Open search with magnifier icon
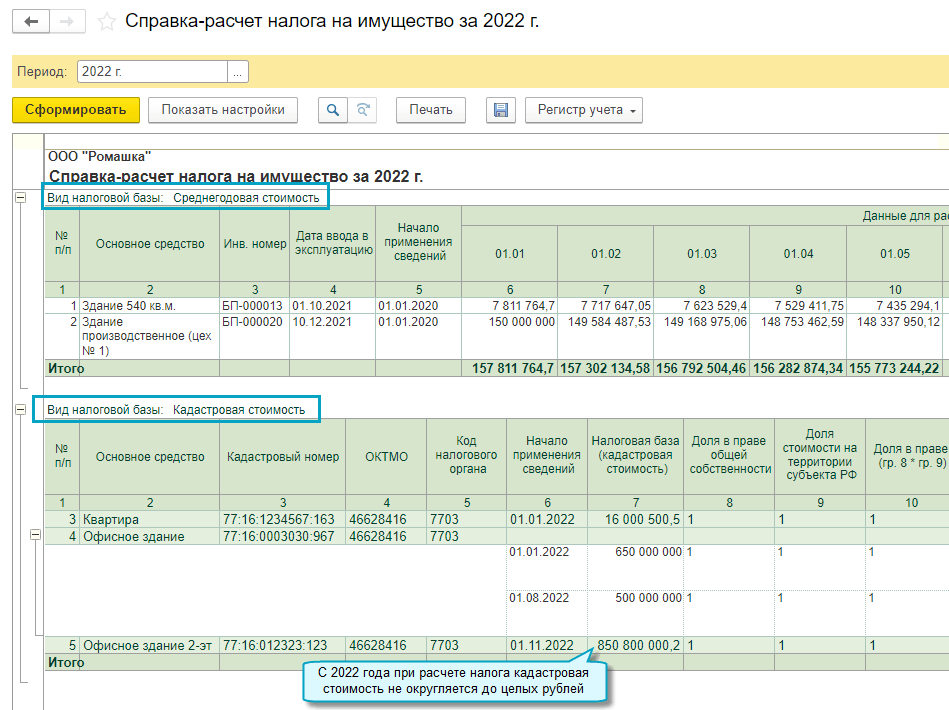The height and width of the screenshot is (710, 949). pyautogui.click(x=333, y=110)
